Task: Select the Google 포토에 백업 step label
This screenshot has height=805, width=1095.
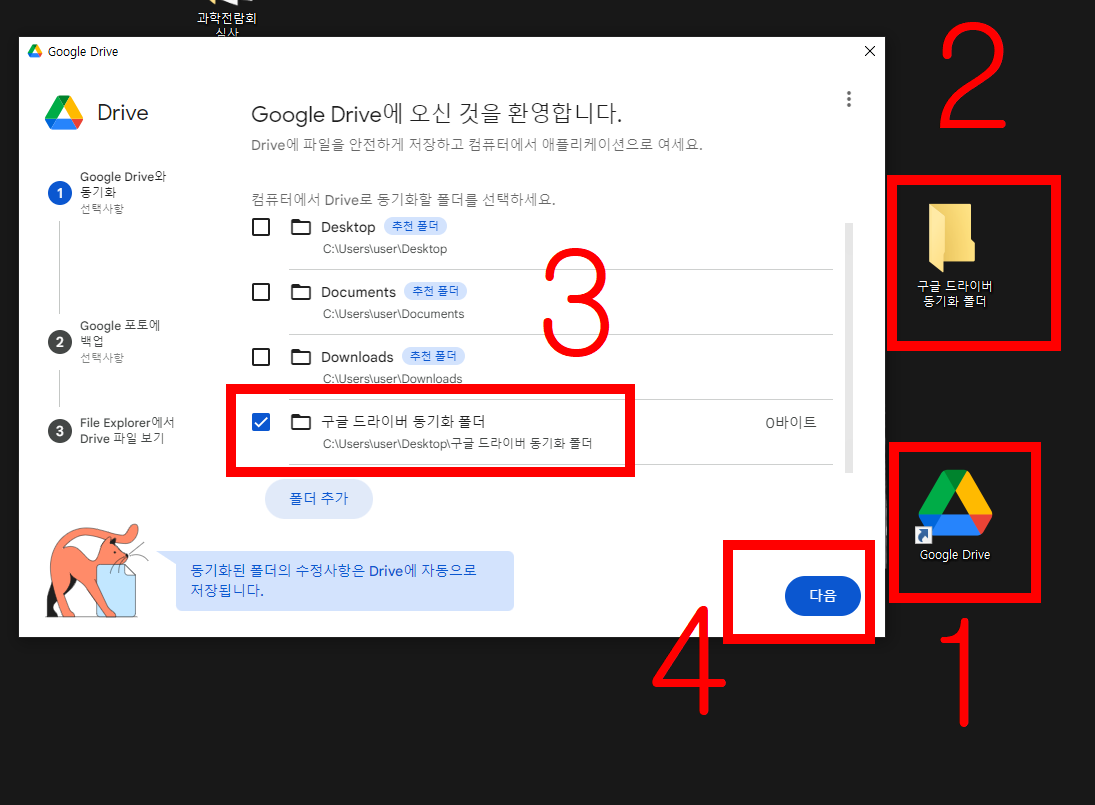Action: click(x=120, y=333)
